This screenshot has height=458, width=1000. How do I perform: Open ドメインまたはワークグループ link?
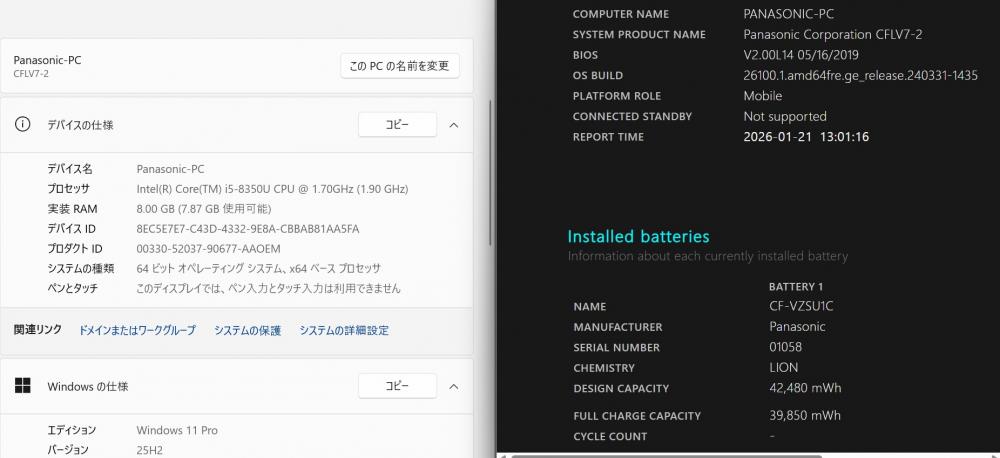137,330
